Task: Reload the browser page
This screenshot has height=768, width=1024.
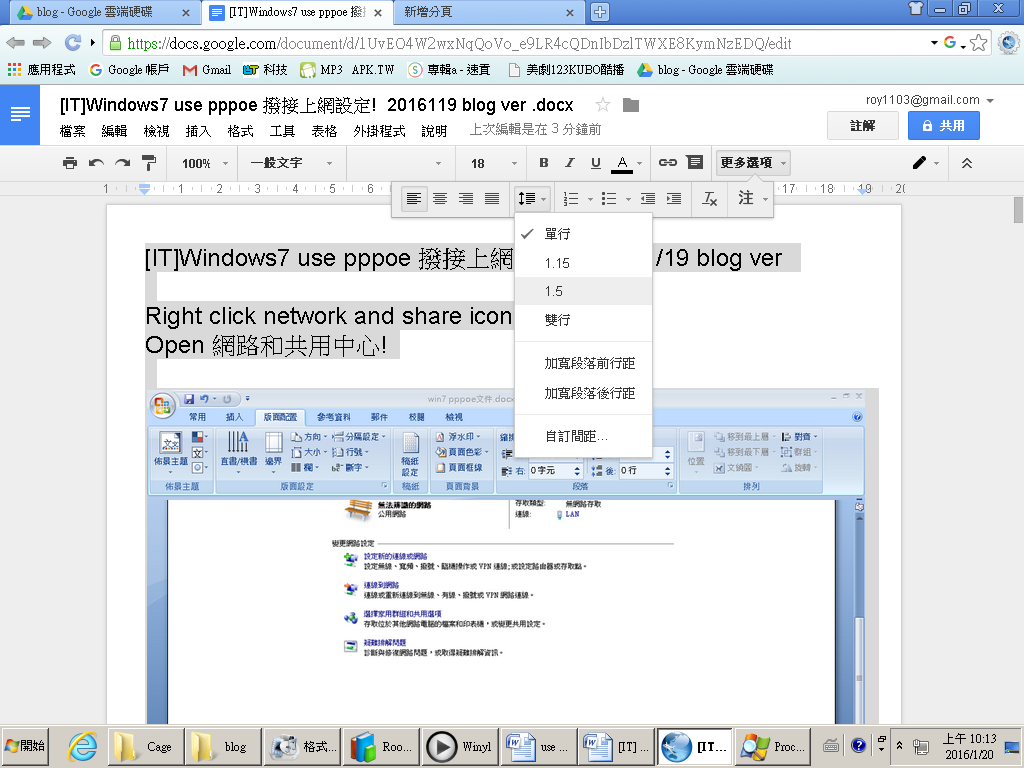Action: tap(72, 43)
